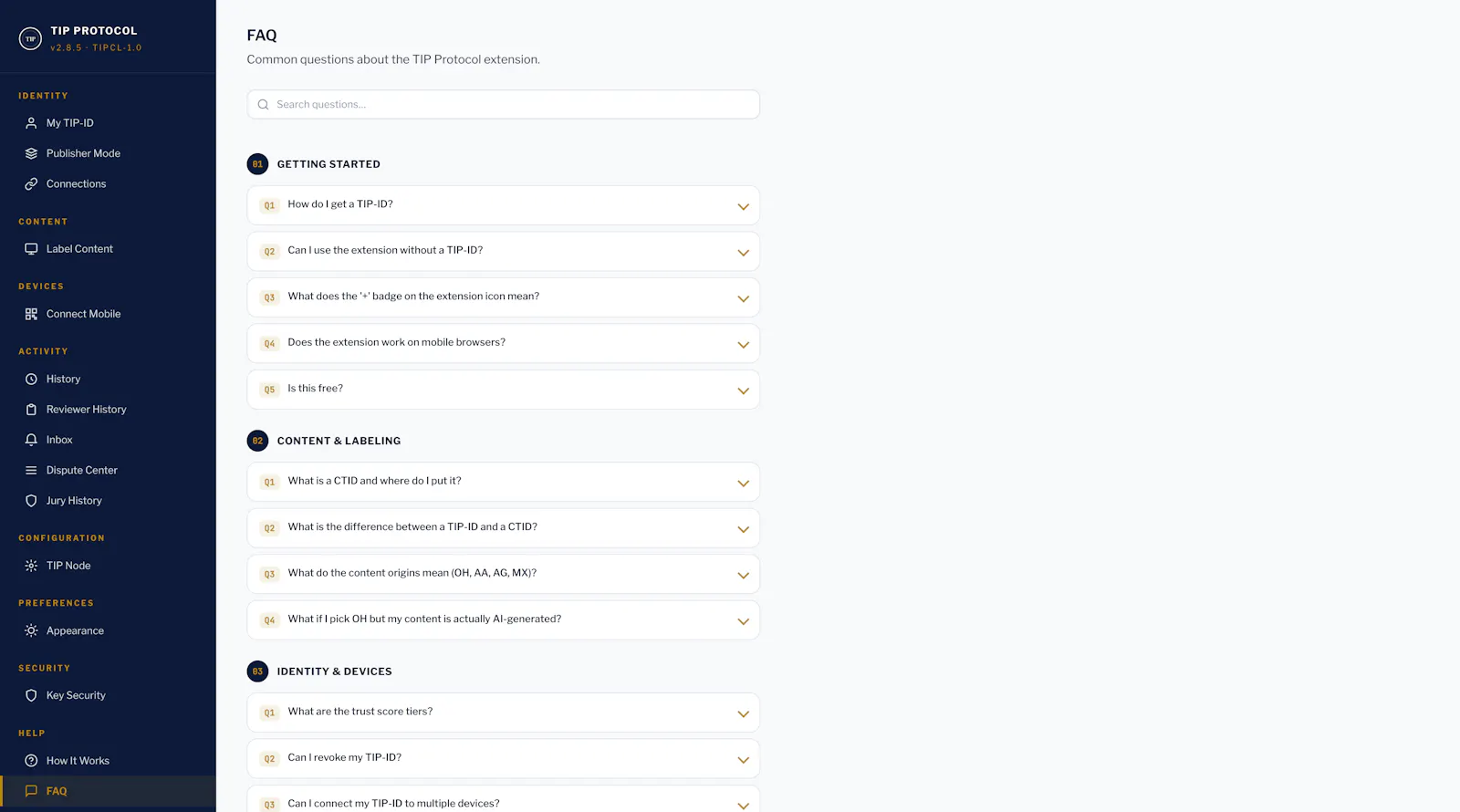1460x812 pixels.
Task: Click the 'GETTING STARTED' section heading
Action: (328, 164)
